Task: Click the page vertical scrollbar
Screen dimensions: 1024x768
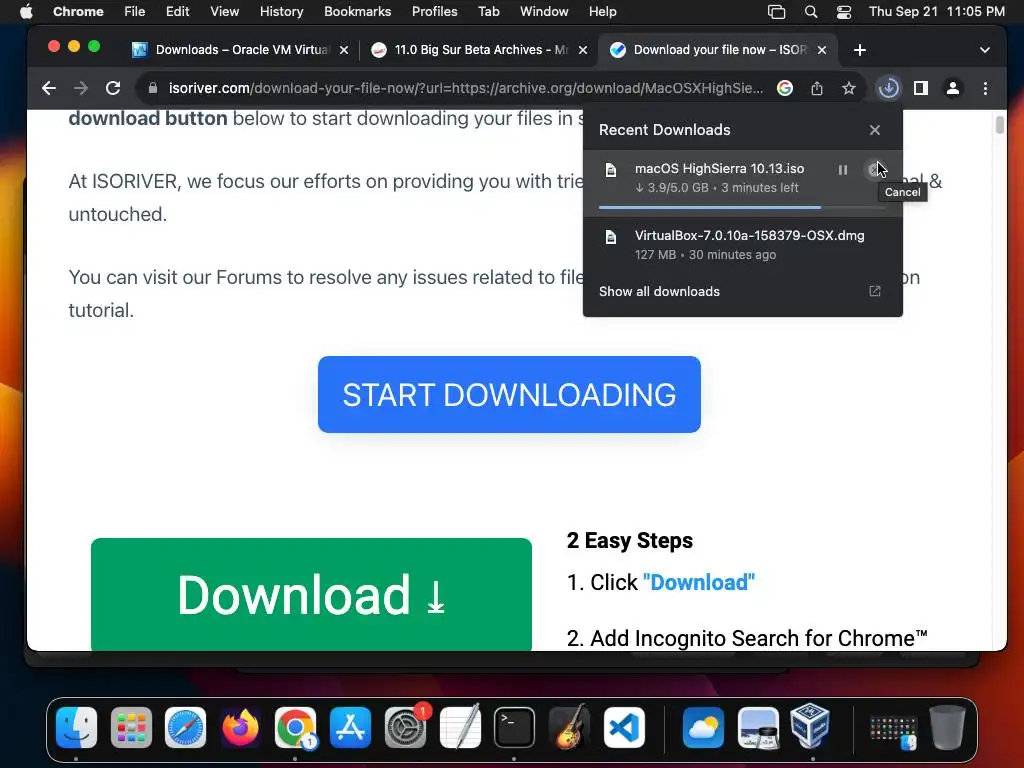Action: 999,123
